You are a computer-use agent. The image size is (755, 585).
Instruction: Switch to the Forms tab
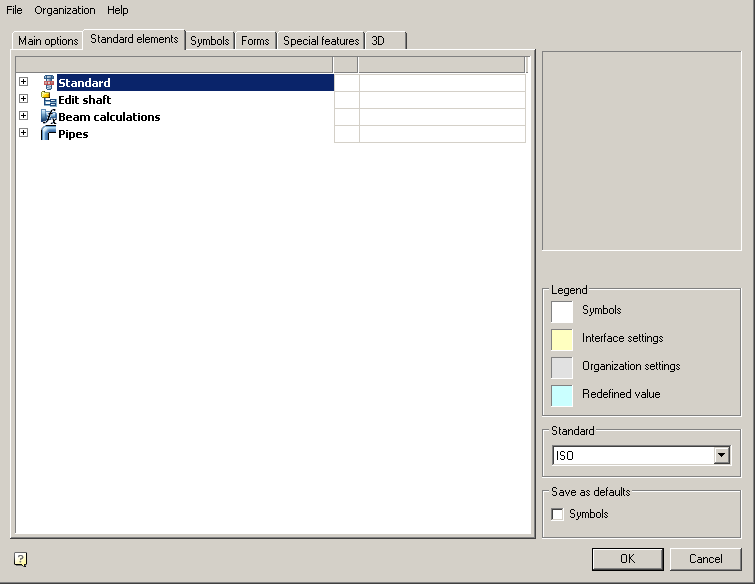point(255,41)
